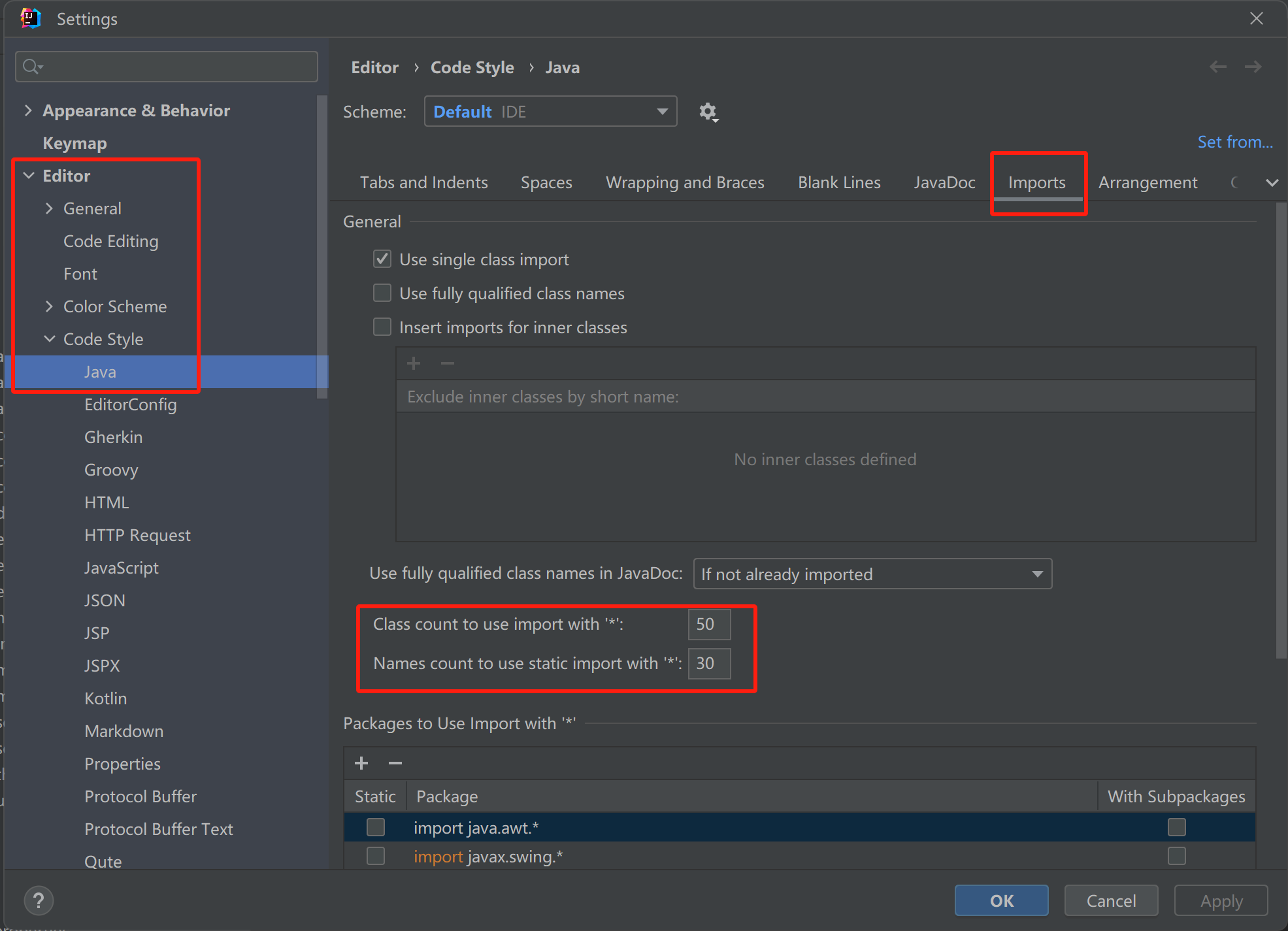Select Keymap in settings tree
The image size is (1288, 931).
[75, 143]
